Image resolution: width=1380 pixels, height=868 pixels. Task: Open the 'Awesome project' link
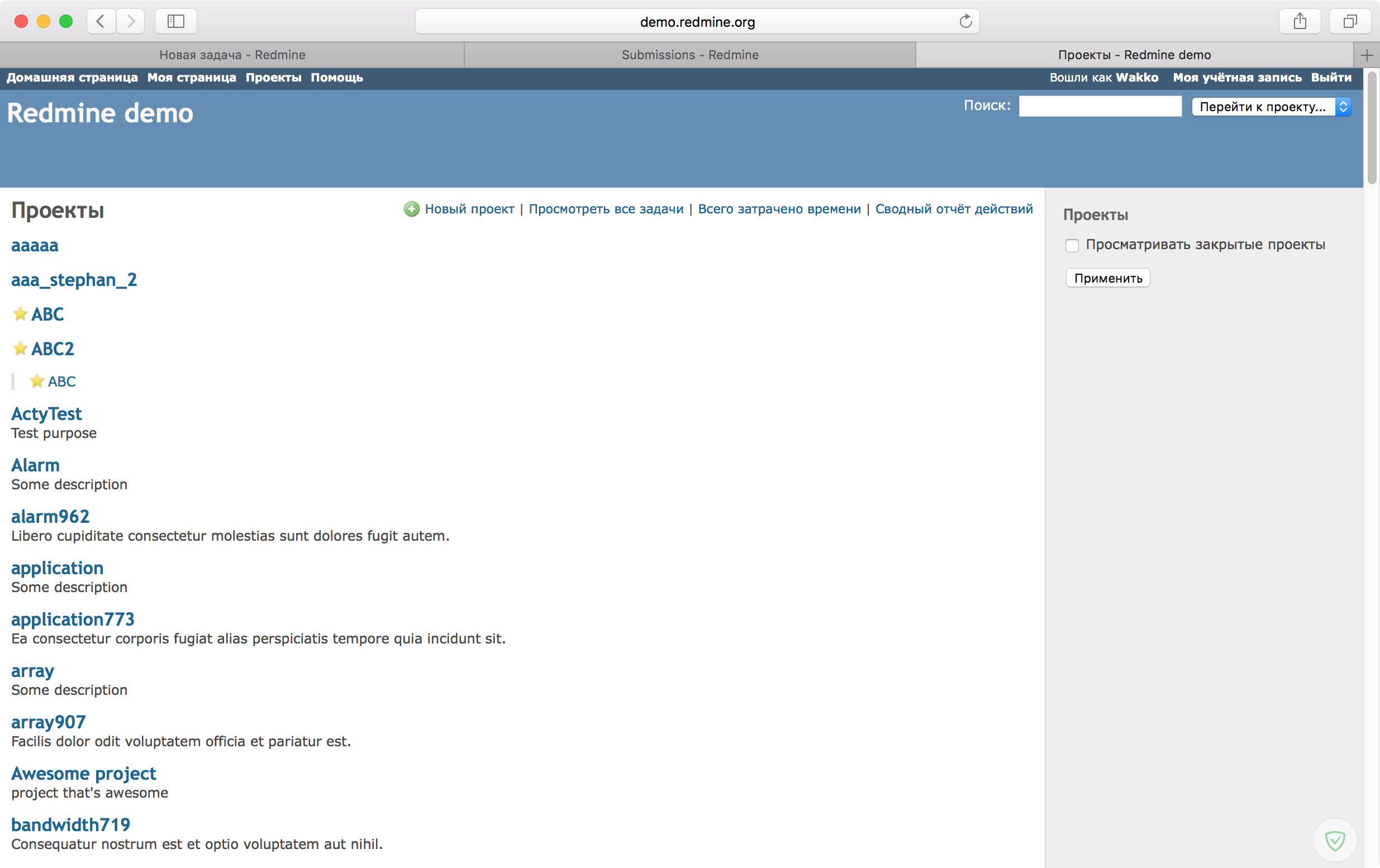click(x=84, y=774)
